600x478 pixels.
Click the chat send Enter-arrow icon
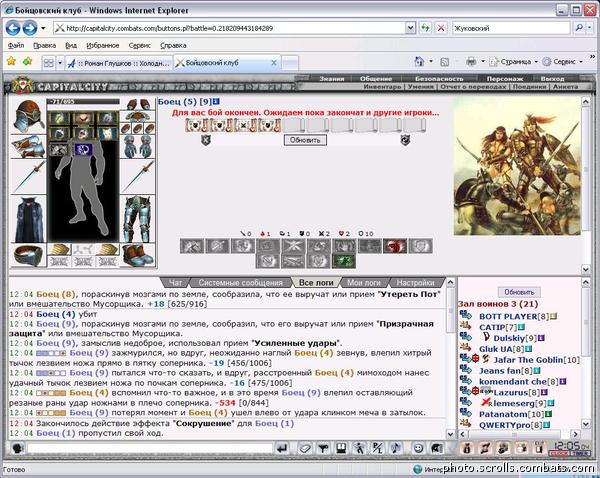coord(282,448)
